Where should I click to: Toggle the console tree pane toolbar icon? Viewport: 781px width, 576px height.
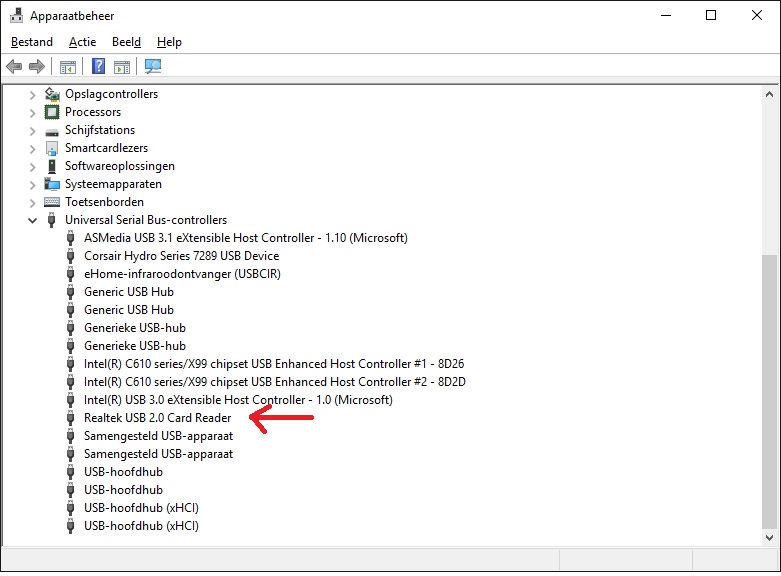(x=68, y=66)
